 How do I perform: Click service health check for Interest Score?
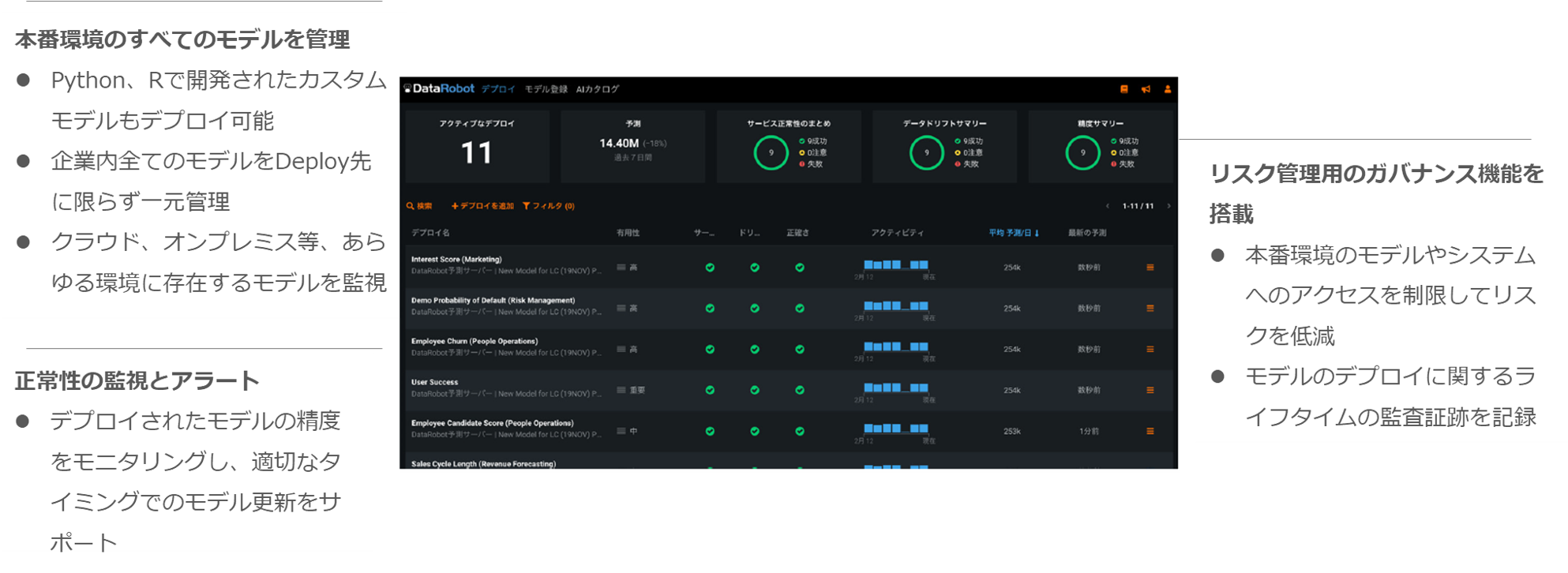(710, 268)
